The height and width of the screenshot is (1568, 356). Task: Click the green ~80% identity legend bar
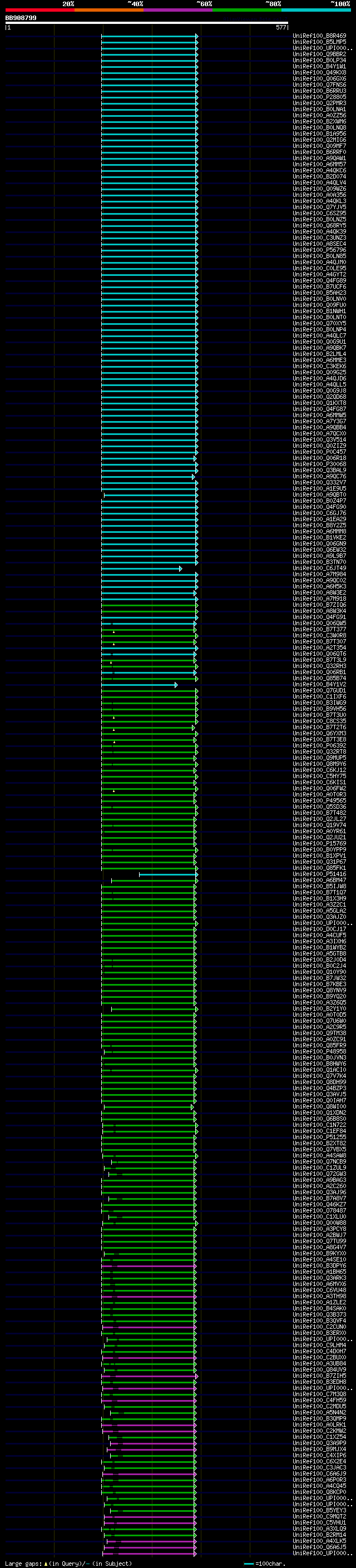tap(247, 11)
